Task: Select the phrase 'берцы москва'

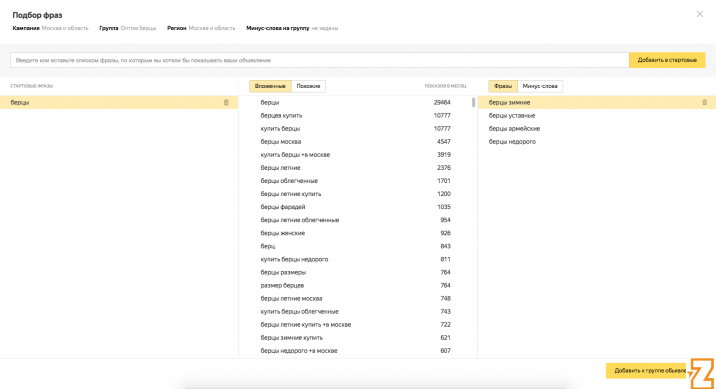Action: click(x=281, y=142)
